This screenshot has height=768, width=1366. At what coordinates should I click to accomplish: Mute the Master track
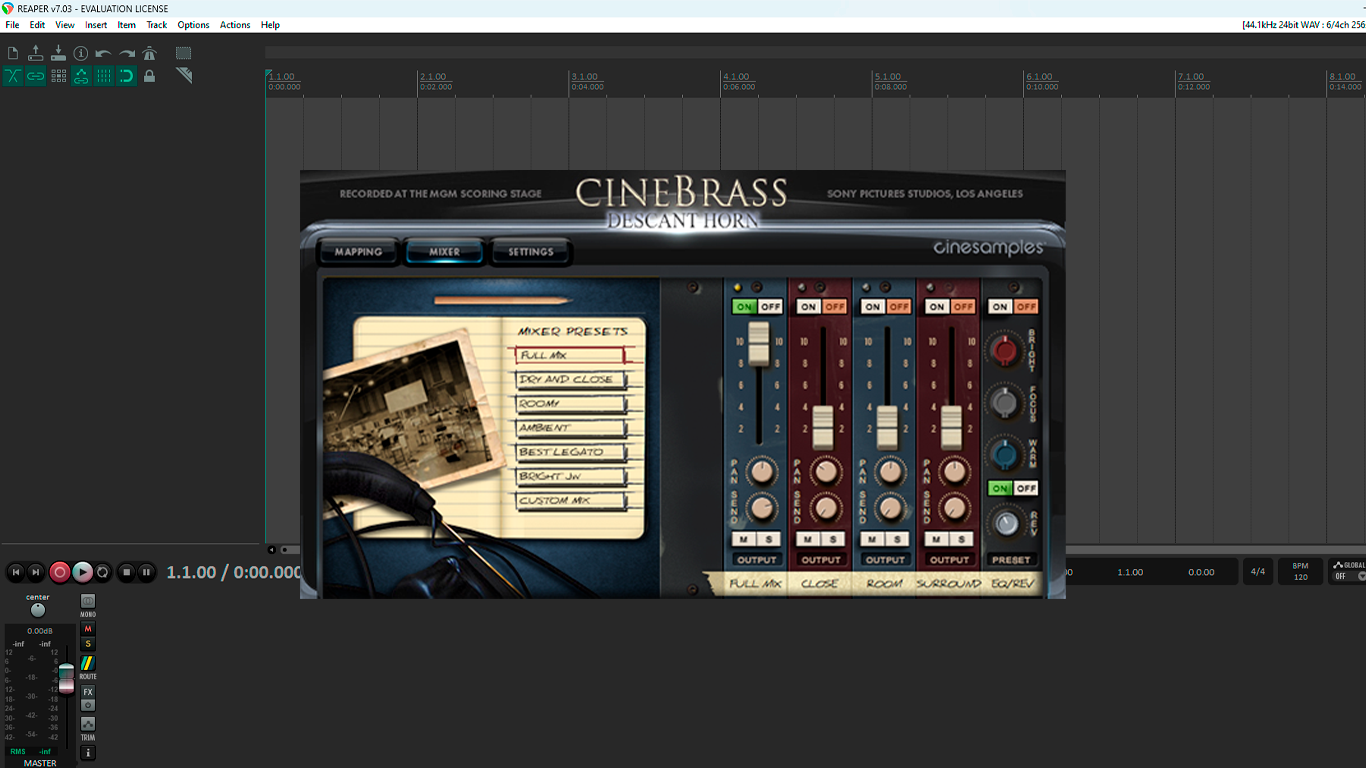click(88, 629)
